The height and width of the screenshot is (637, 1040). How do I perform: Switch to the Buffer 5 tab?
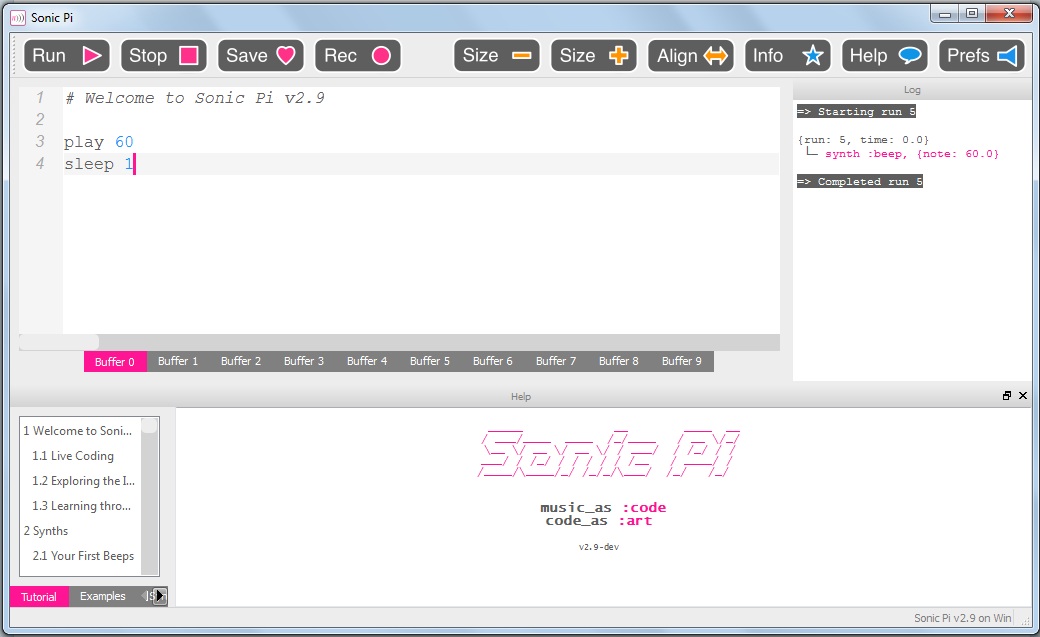click(430, 361)
